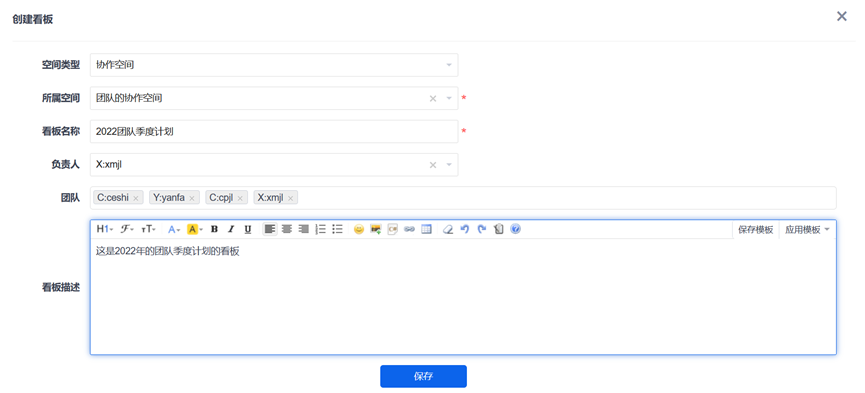Clear the 负责人 selection

[433, 164]
